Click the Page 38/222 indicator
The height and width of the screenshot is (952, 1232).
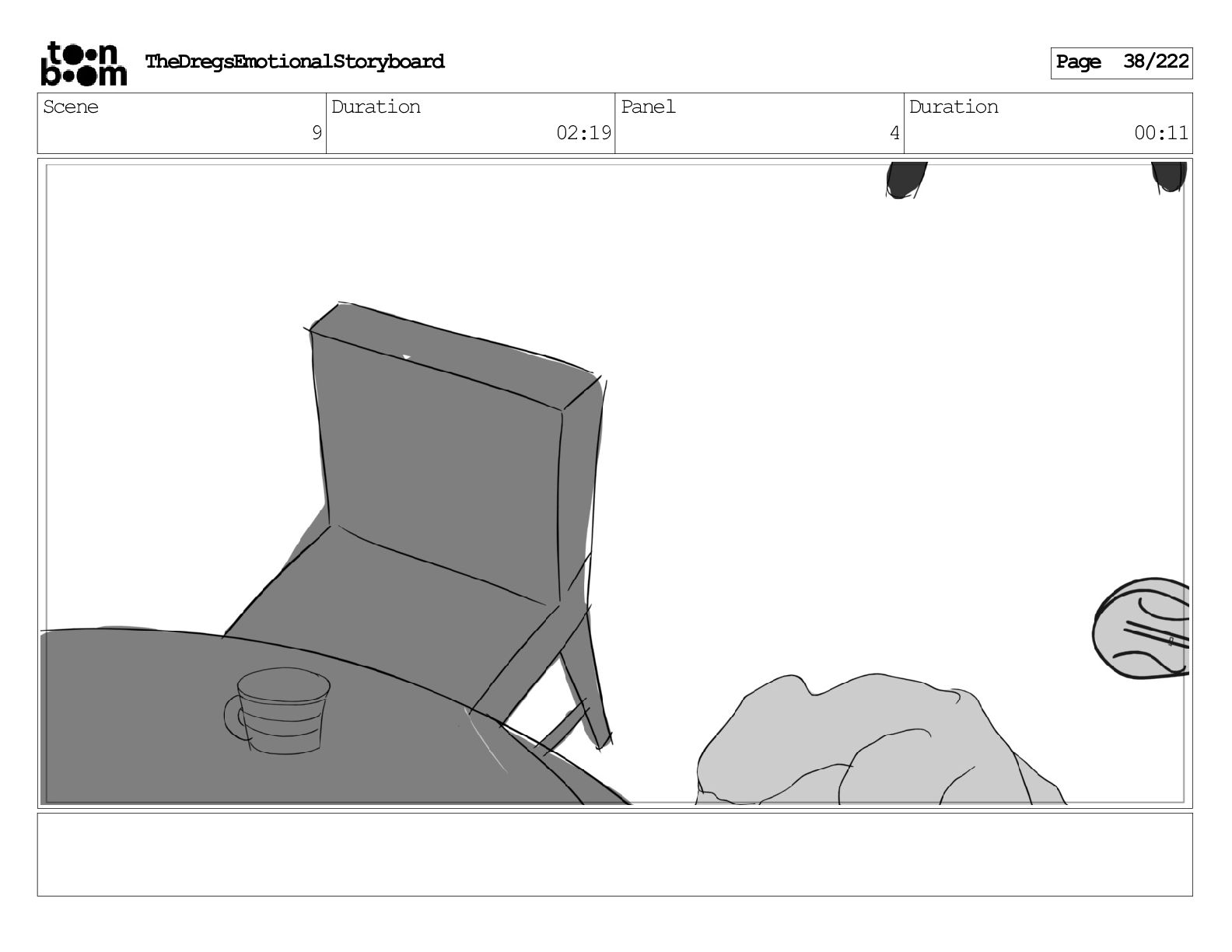[1122, 62]
